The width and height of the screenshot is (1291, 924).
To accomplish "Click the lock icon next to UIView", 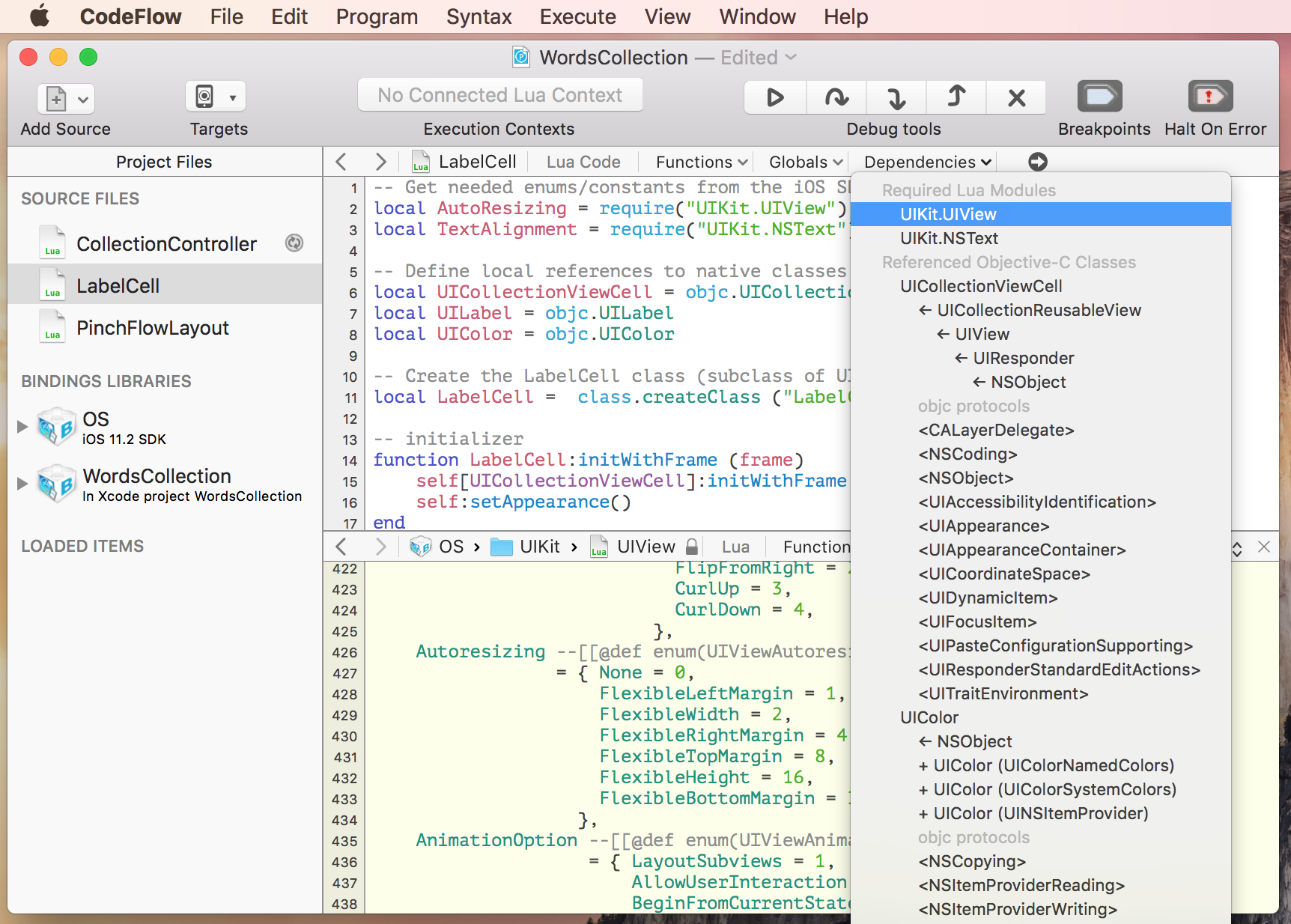I will pos(693,547).
